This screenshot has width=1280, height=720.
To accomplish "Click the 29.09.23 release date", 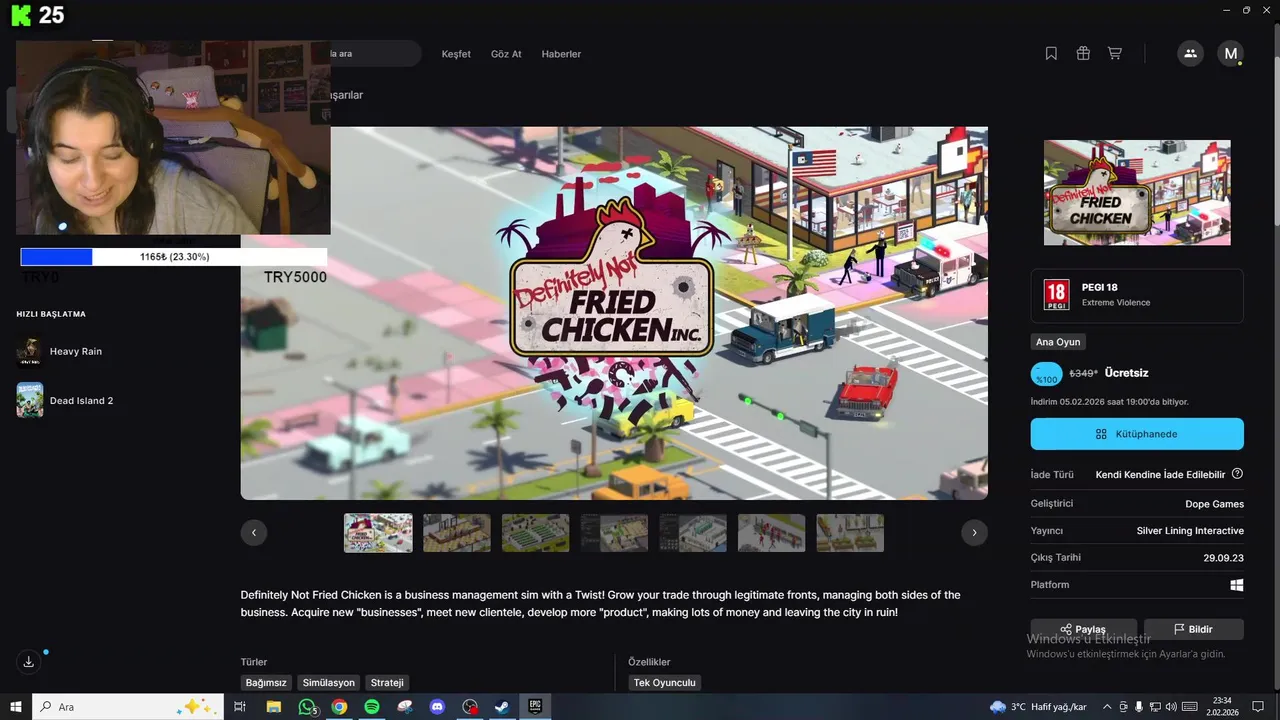I will coord(1224,558).
